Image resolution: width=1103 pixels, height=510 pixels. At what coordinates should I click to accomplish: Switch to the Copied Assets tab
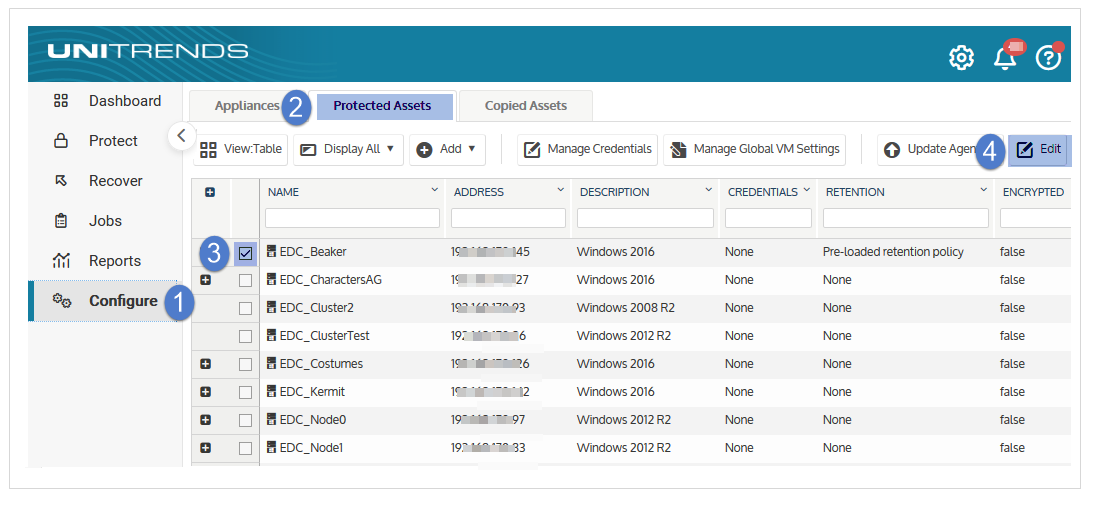525,106
